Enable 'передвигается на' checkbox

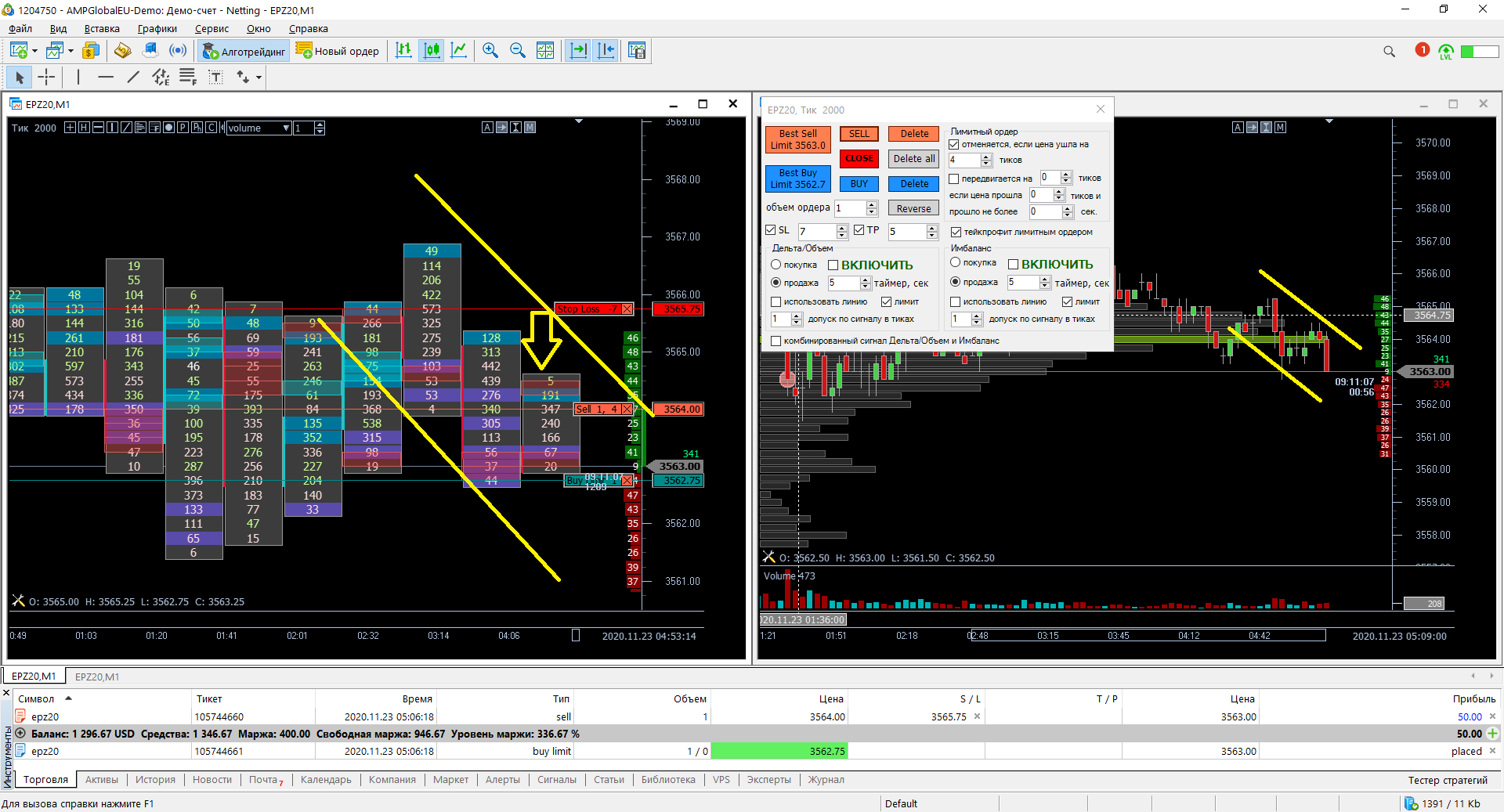954,179
